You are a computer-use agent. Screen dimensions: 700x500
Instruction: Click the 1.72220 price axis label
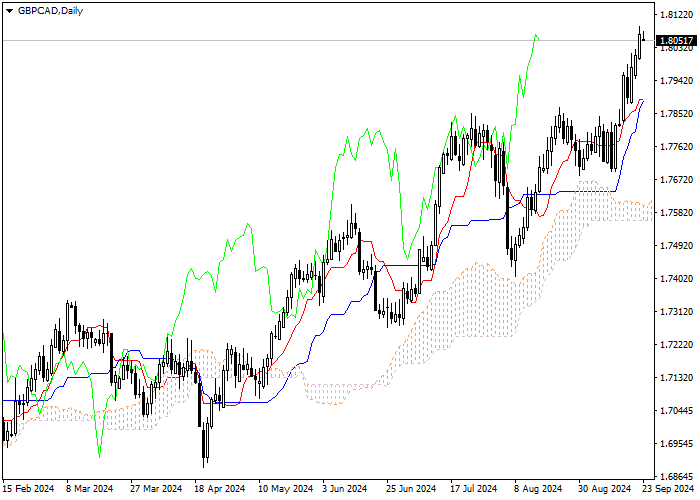click(x=676, y=345)
